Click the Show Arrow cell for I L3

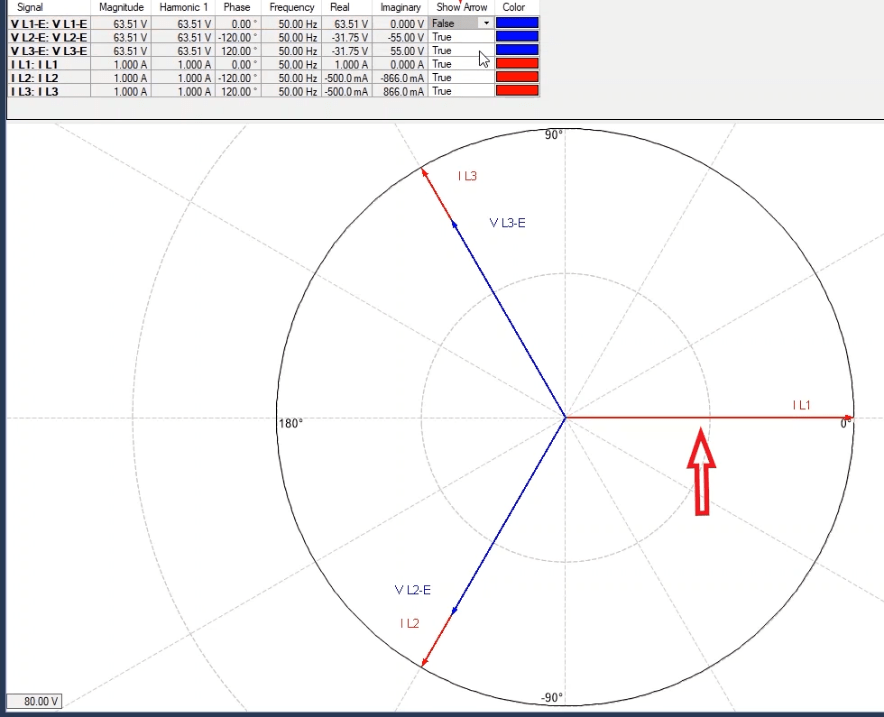461,91
